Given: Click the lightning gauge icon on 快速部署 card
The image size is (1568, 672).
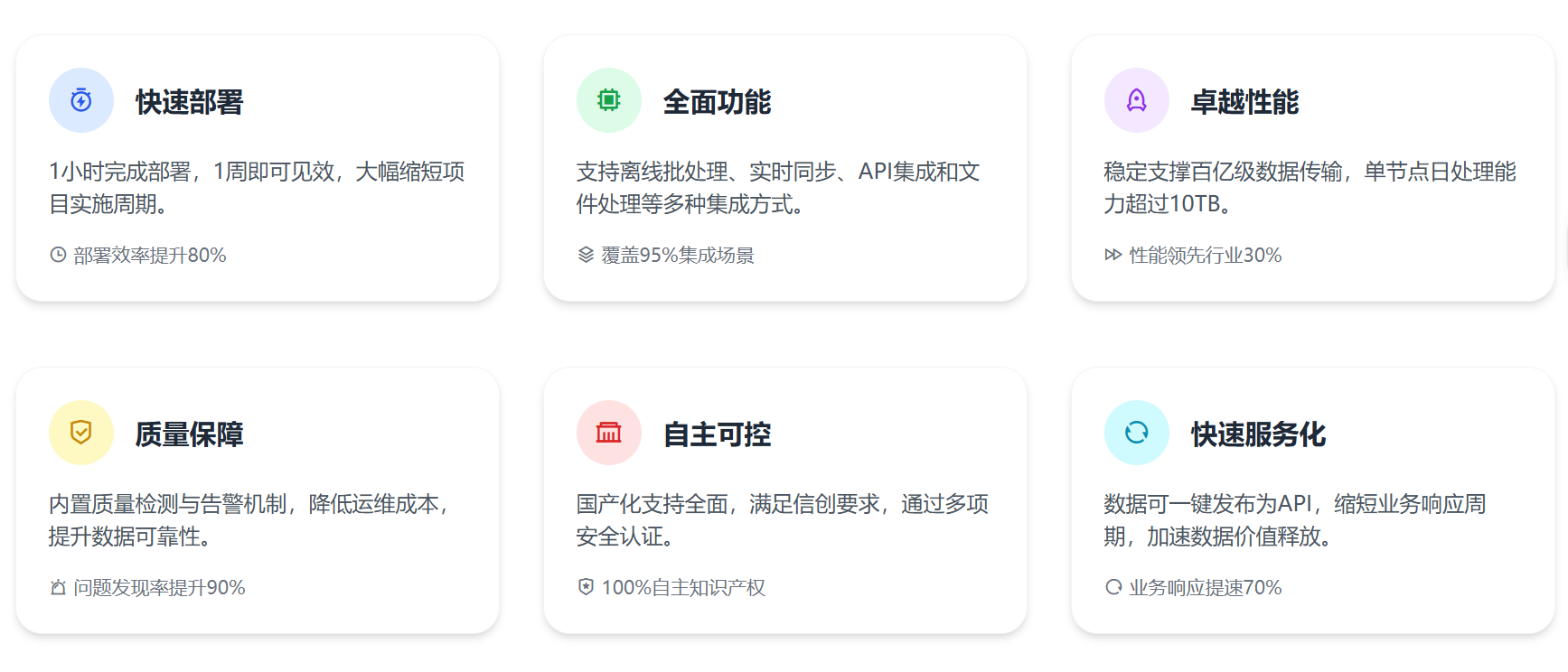Looking at the screenshot, I should coord(80,100).
